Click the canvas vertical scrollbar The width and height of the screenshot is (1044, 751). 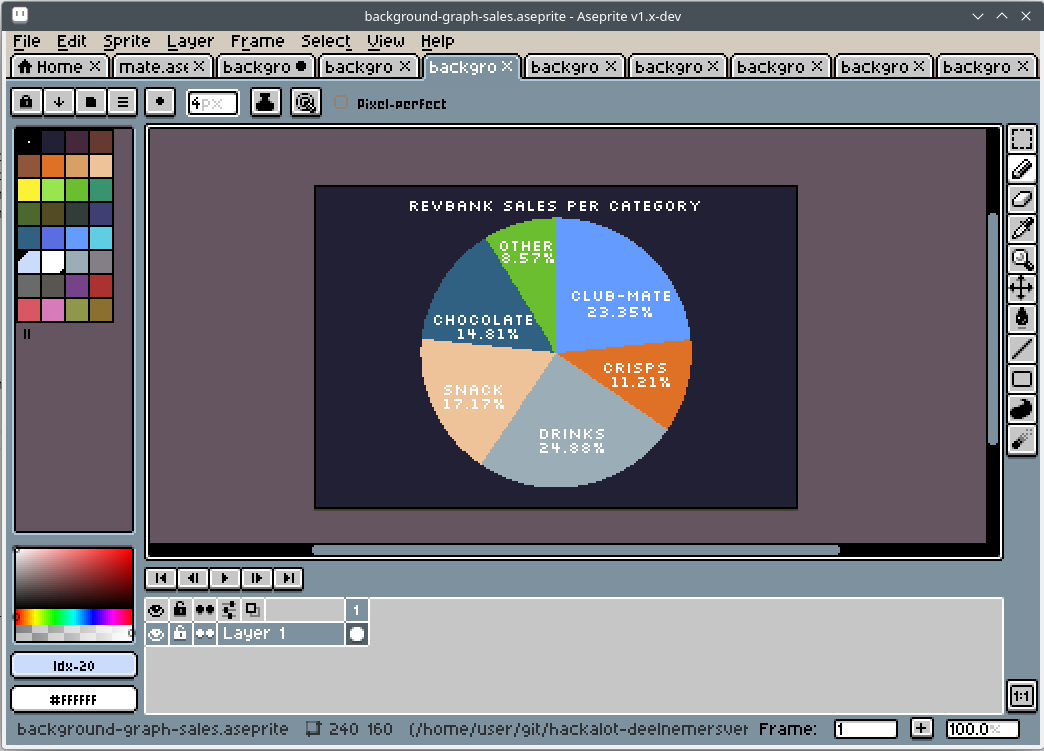(993, 329)
